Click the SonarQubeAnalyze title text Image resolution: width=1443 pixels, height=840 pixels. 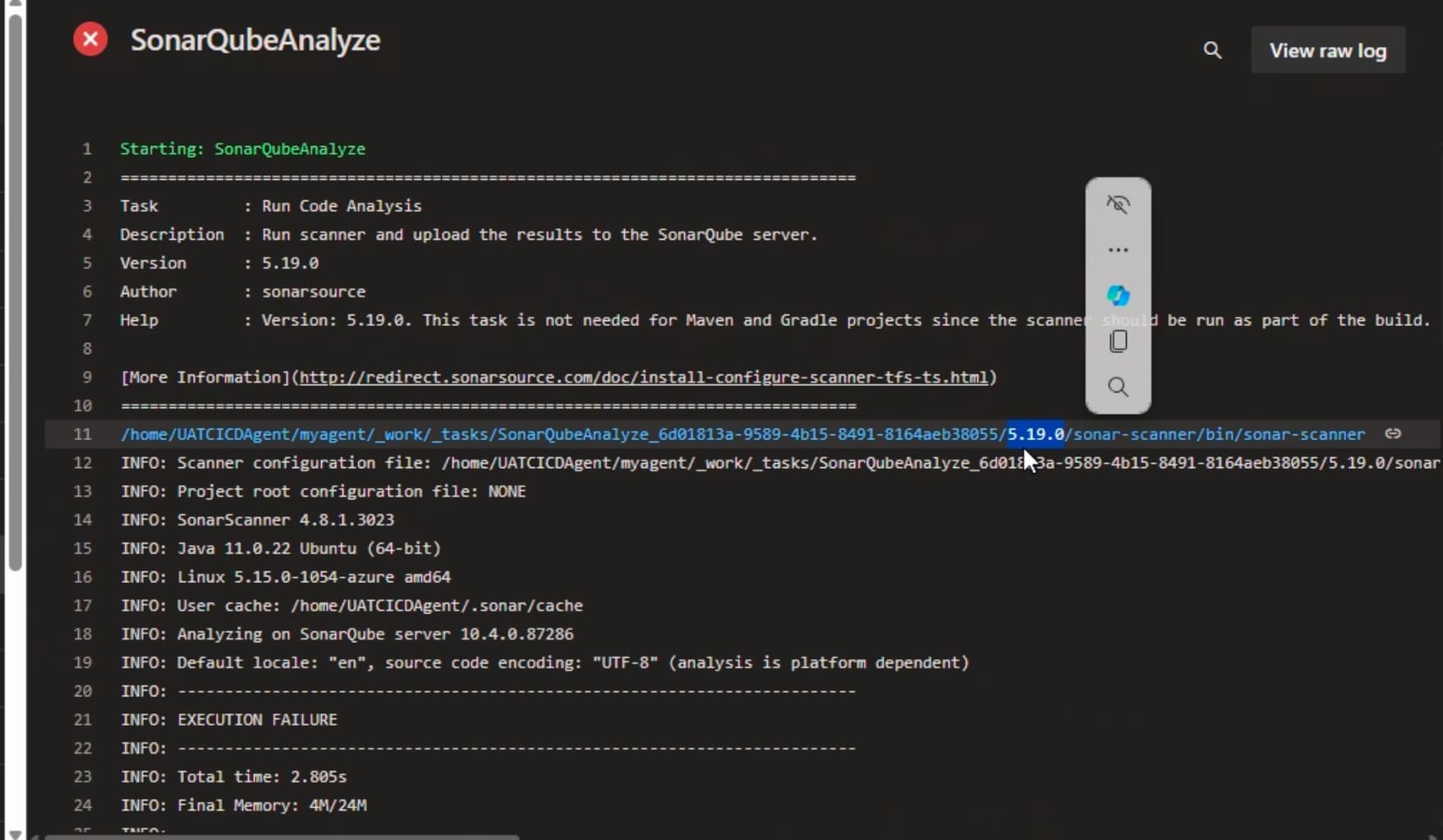(255, 39)
